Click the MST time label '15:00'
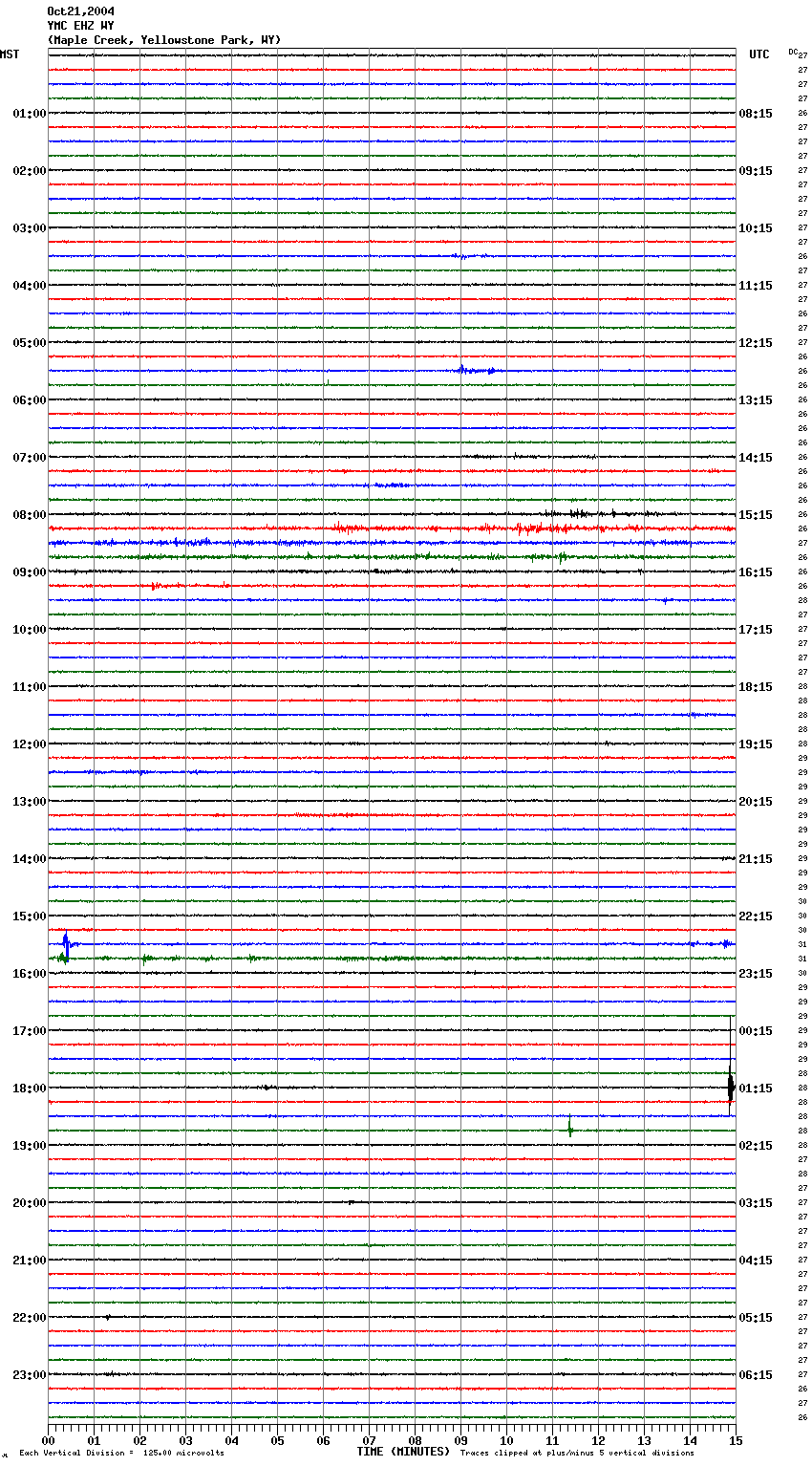Viewport: 812px width, 1466px height. tap(30, 916)
